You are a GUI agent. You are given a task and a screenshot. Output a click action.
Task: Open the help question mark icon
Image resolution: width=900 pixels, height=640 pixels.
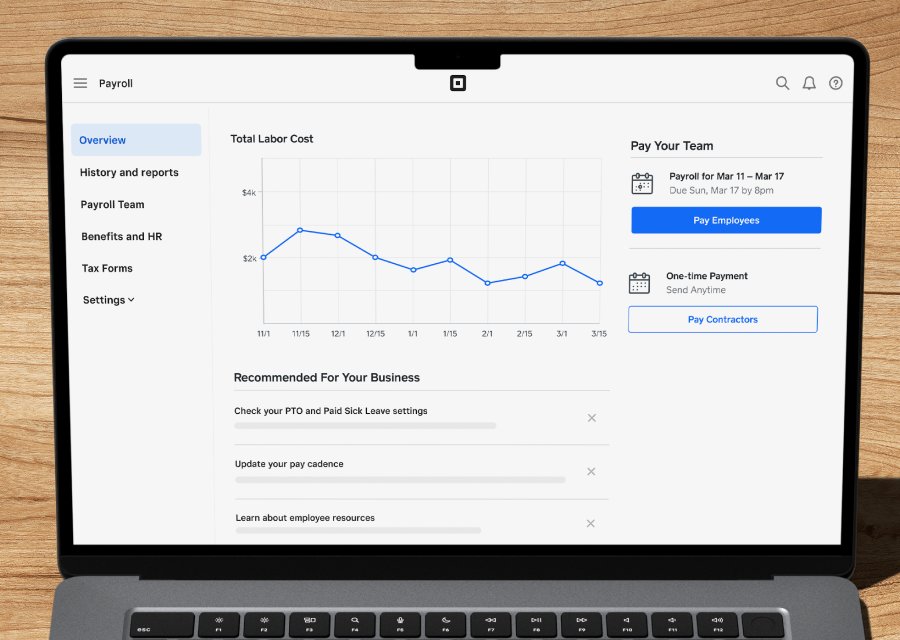click(x=836, y=83)
